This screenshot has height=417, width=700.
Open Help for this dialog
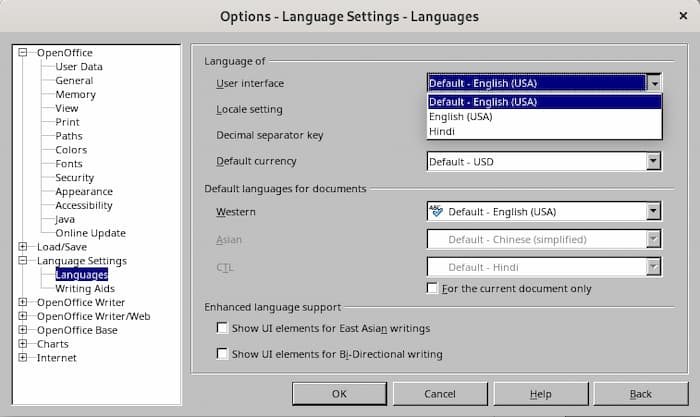pyautogui.click(x=540, y=394)
